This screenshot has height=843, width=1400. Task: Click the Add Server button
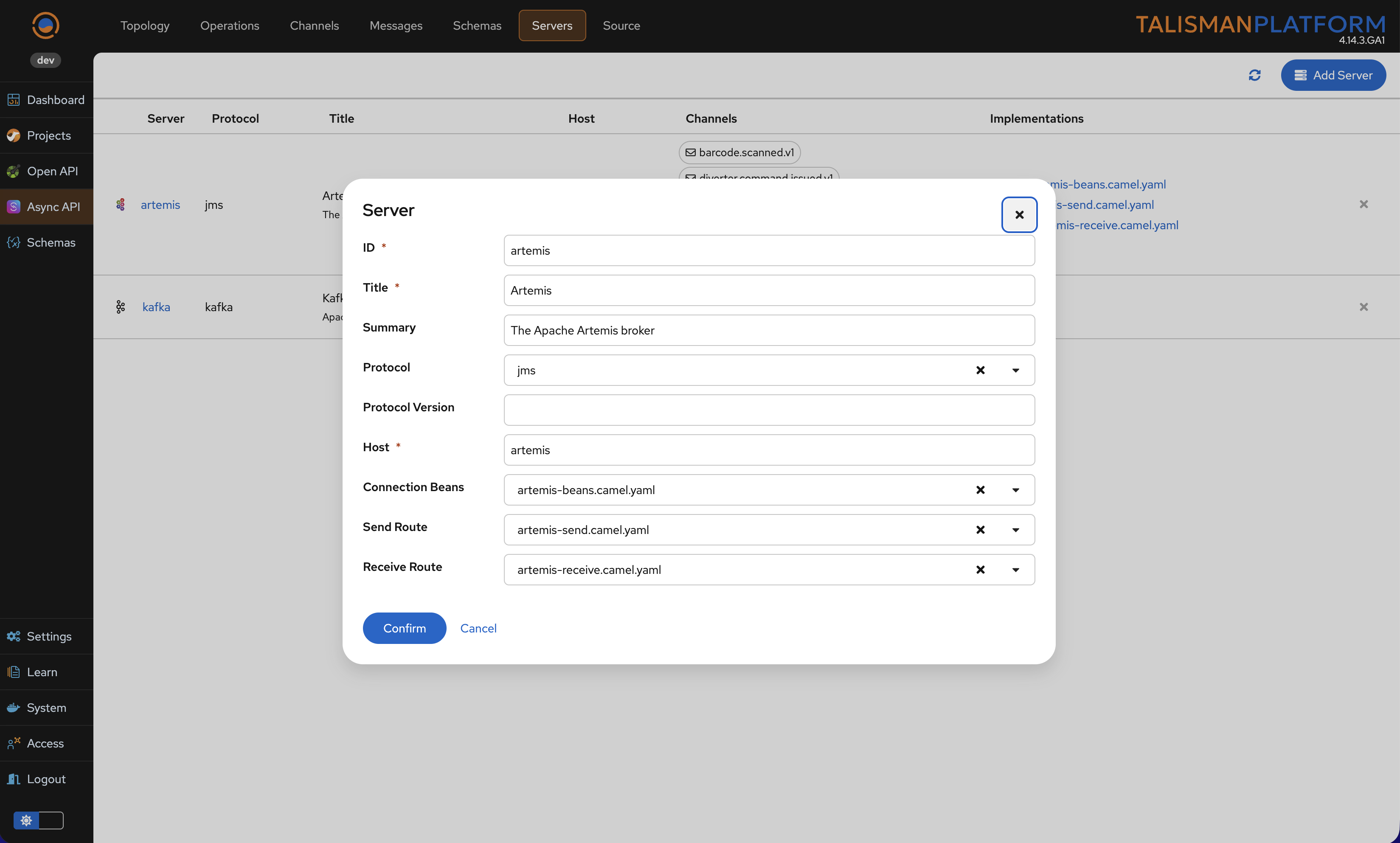[1333, 75]
